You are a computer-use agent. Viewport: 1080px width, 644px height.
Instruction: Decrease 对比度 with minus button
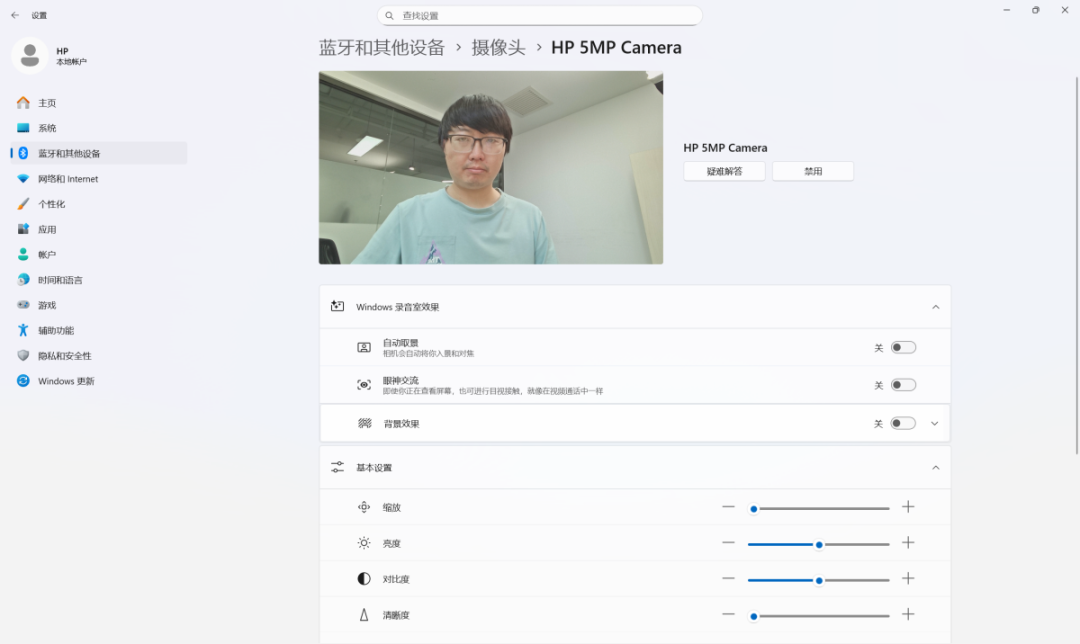tap(728, 579)
